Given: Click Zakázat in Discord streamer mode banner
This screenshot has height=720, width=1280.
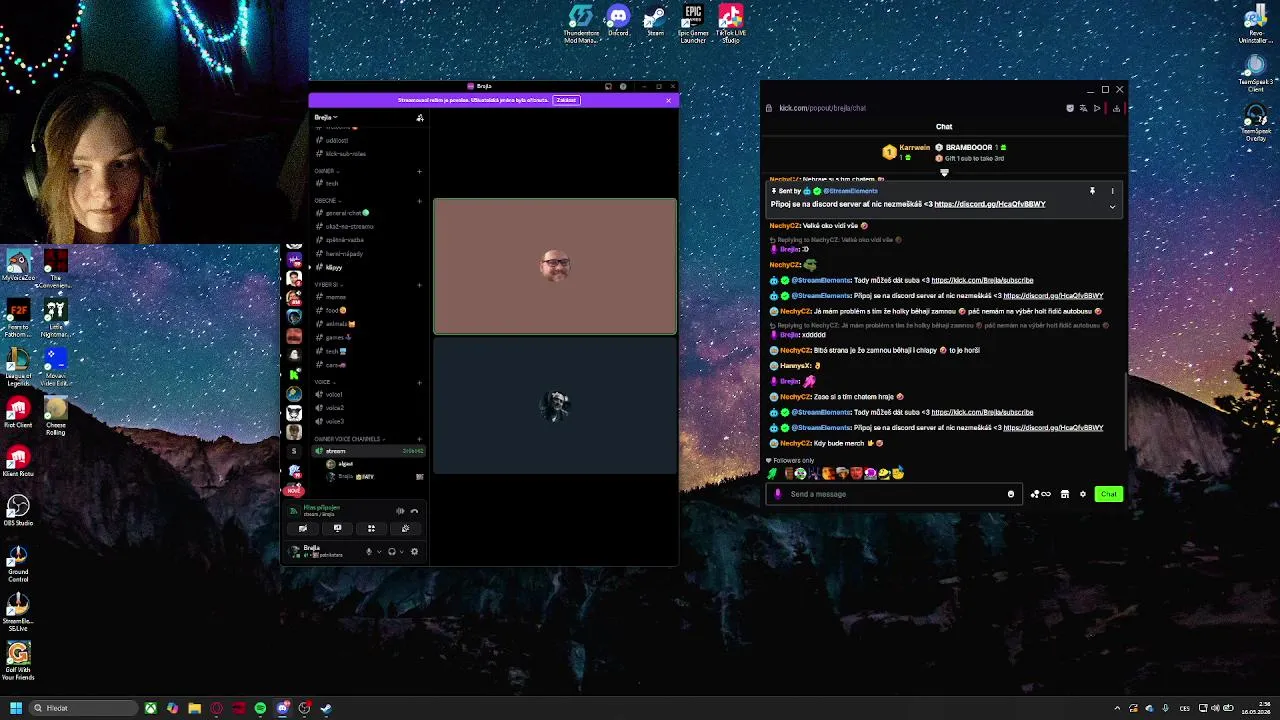Looking at the screenshot, I should pyautogui.click(x=567, y=100).
